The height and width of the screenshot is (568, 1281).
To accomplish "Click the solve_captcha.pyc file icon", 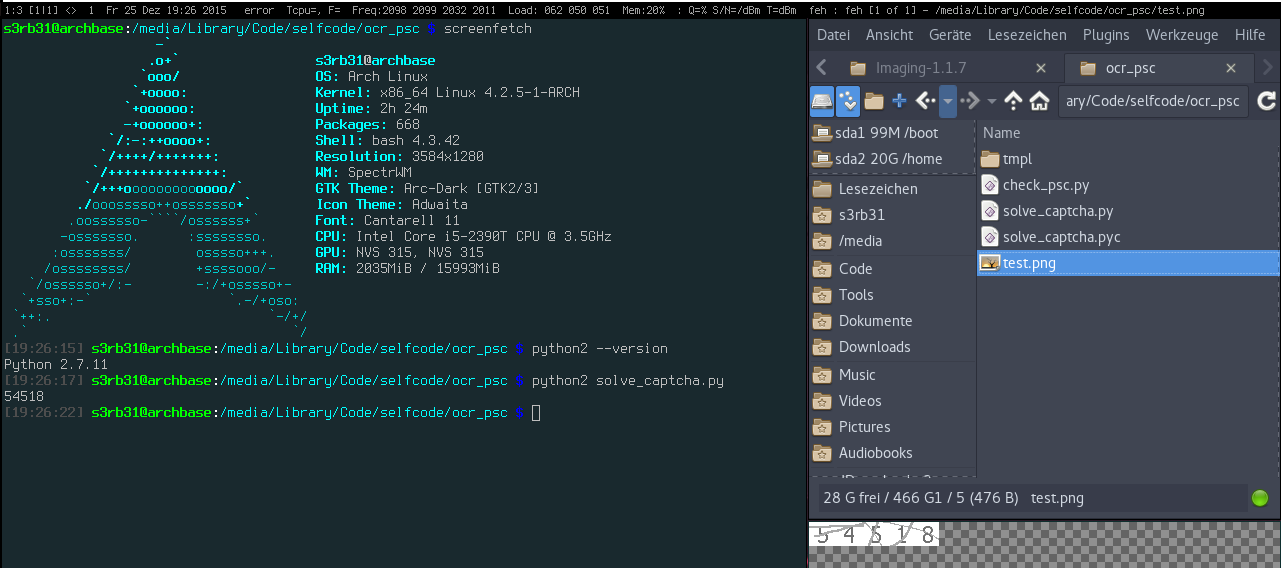I will click(990, 236).
